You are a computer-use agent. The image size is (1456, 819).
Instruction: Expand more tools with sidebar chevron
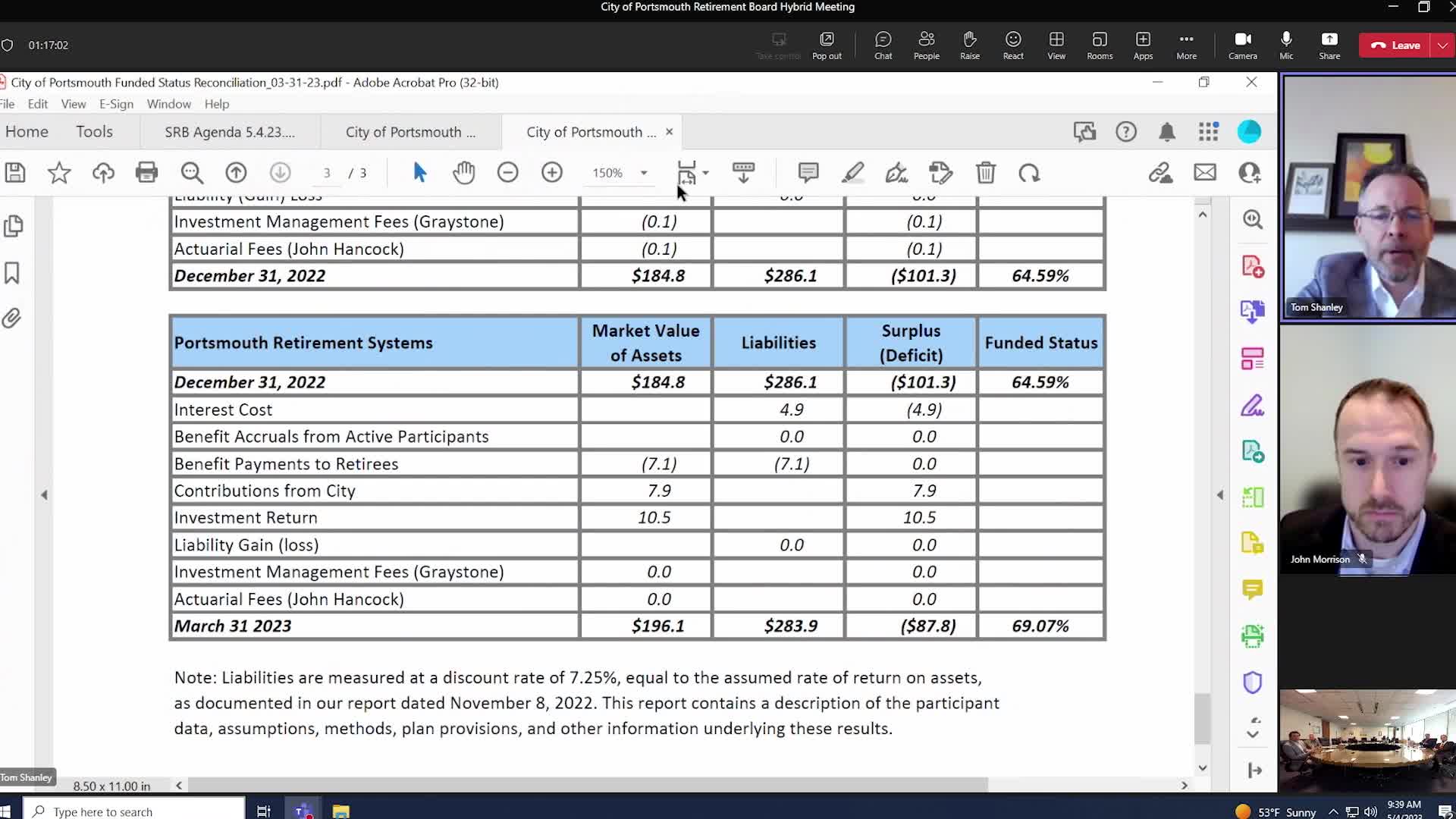point(1253,733)
